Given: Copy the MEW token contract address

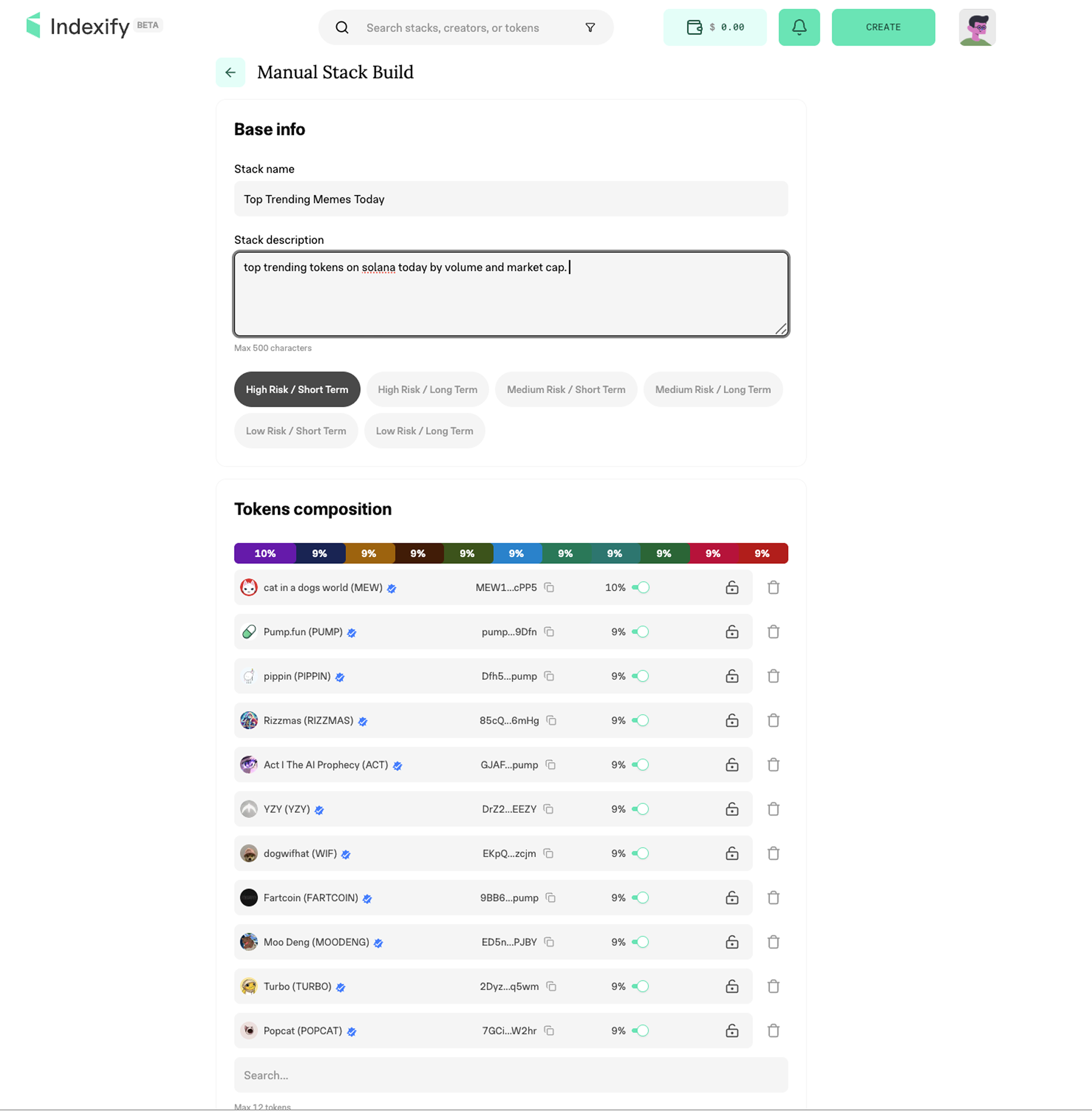Looking at the screenshot, I should [x=549, y=588].
